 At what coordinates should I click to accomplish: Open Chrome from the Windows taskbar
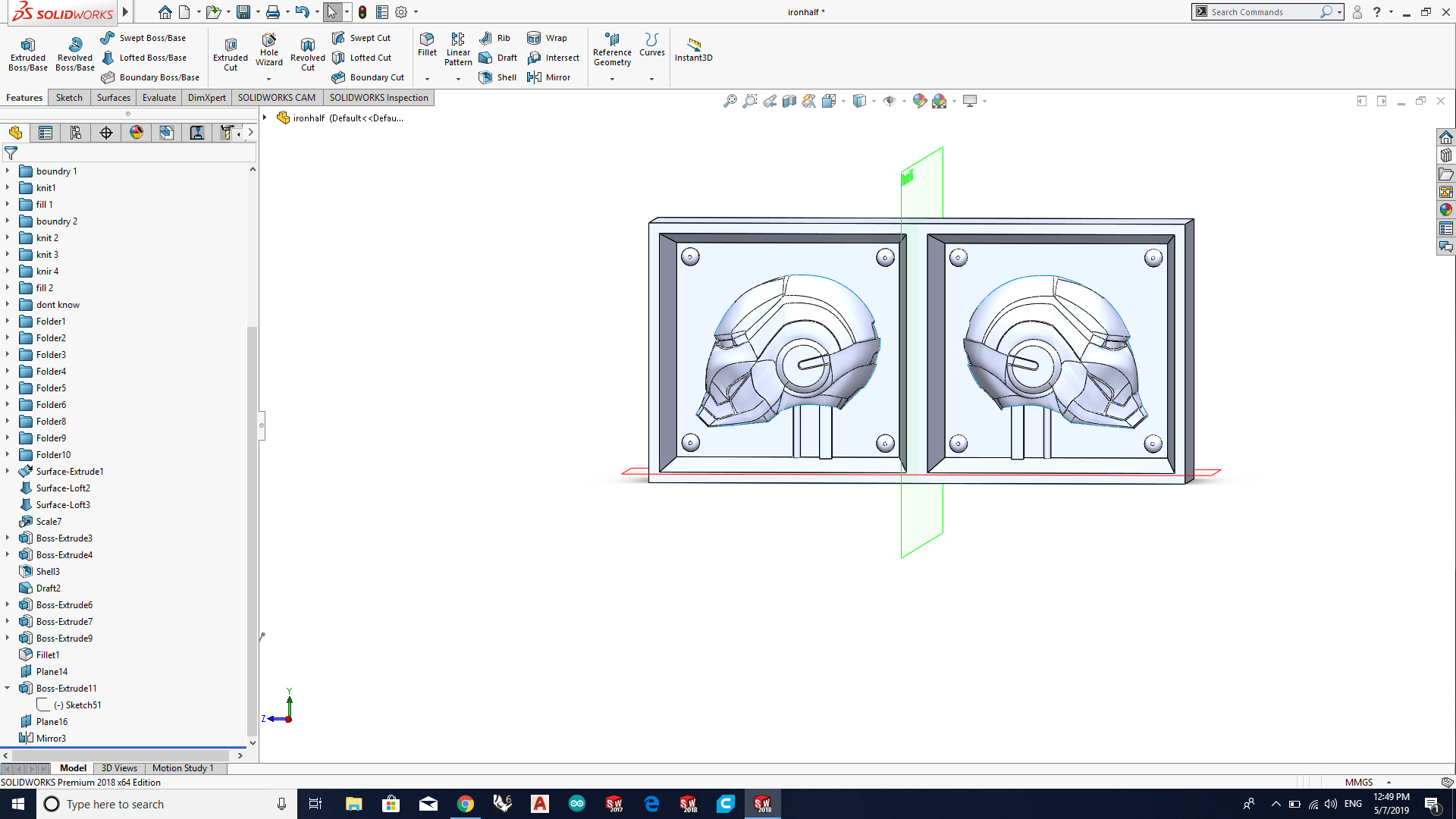466,804
